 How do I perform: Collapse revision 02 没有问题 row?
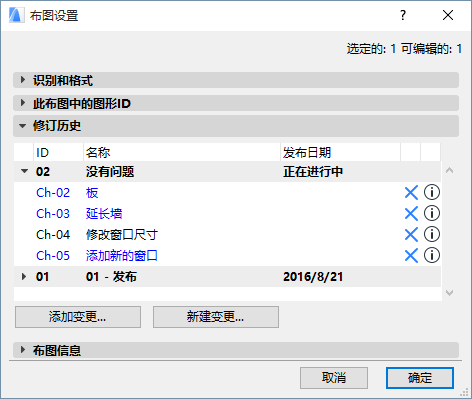click(x=24, y=172)
